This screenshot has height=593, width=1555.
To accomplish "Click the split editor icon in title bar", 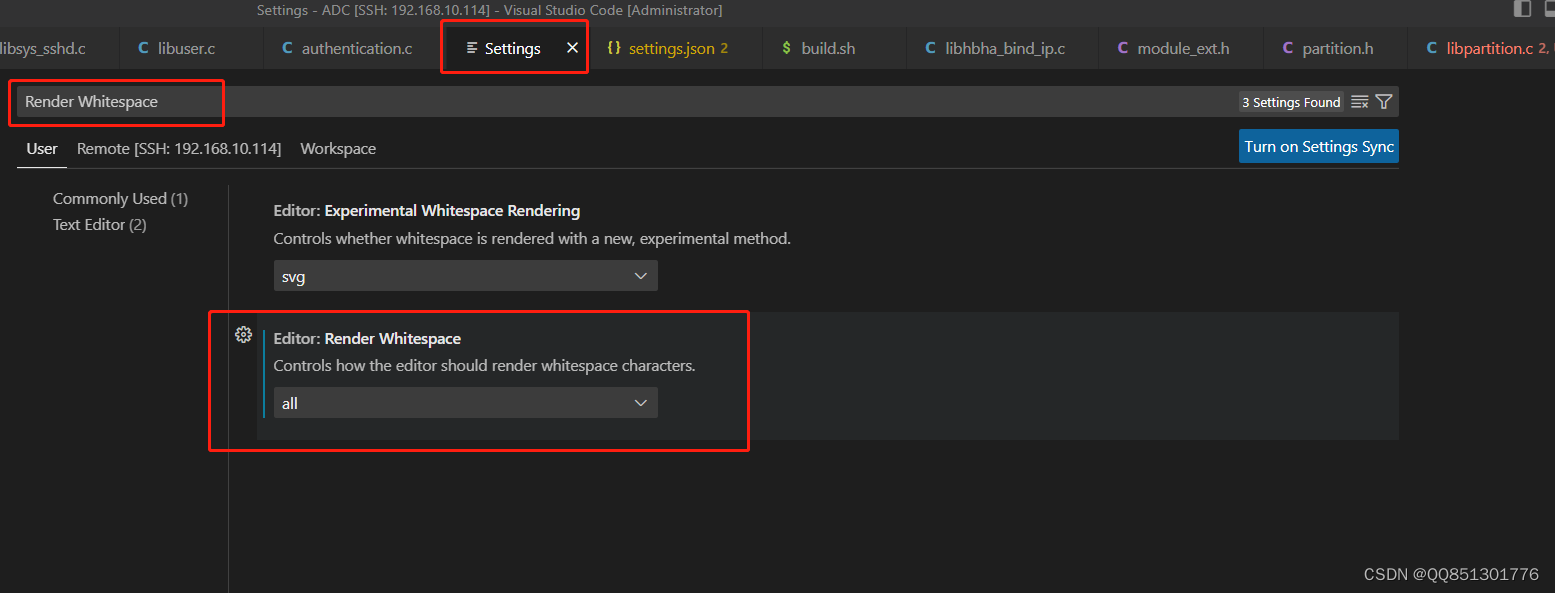I will pyautogui.click(x=1522, y=10).
